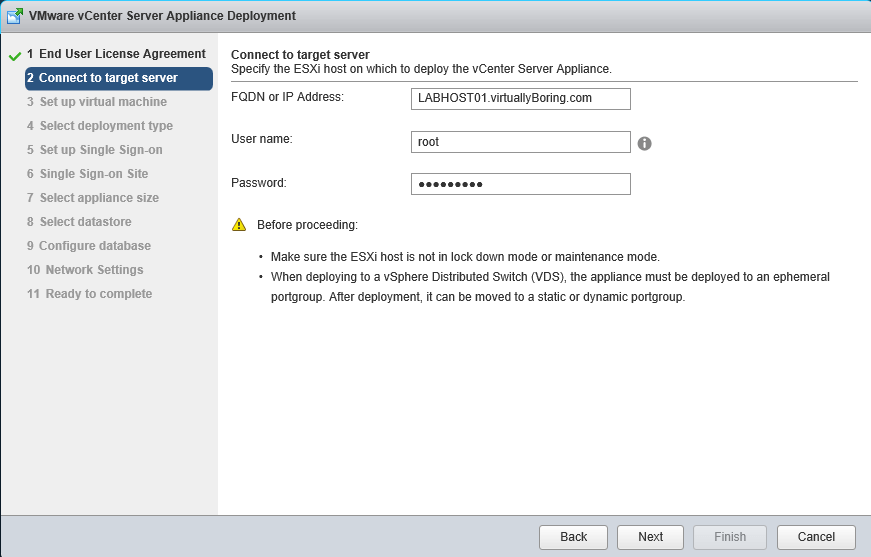Image resolution: width=871 pixels, height=557 pixels.
Task: Open step 1 End User License Agreement
Action: (x=116, y=54)
